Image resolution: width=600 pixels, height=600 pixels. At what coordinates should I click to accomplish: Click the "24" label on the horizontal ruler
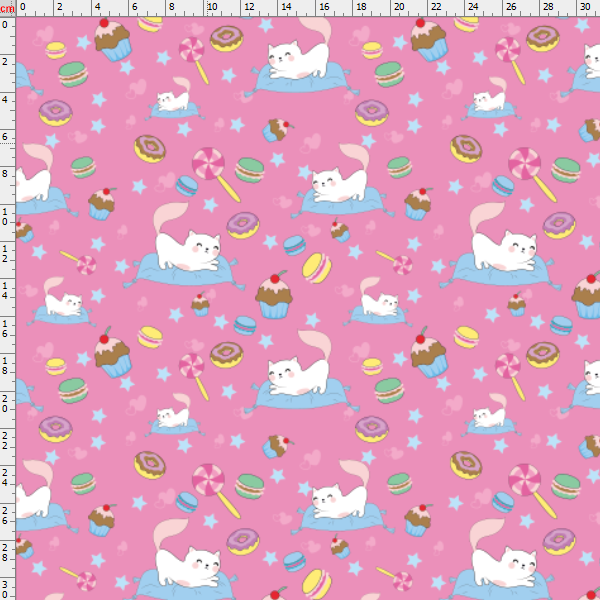pyautogui.click(x=473, y=7)
